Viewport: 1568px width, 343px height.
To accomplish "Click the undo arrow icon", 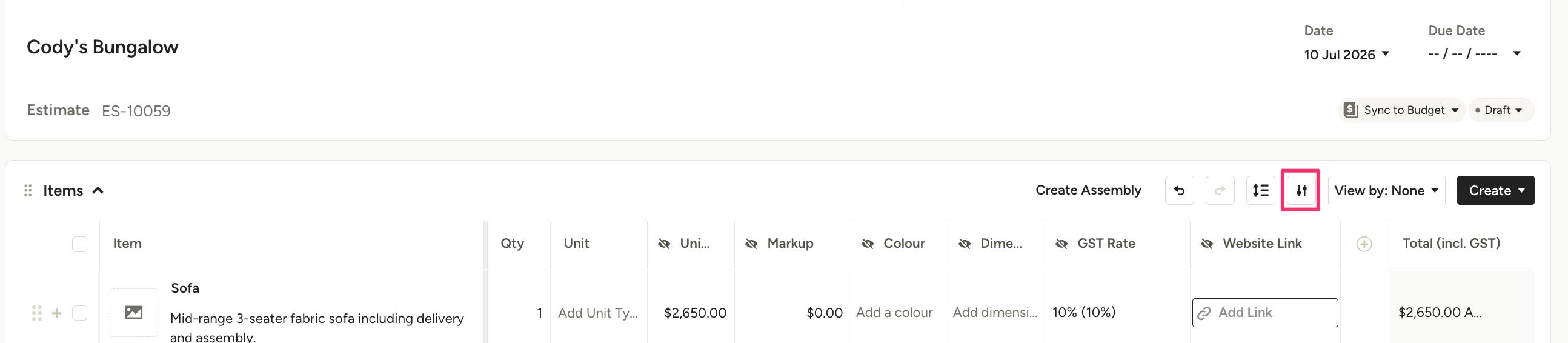I will [x=1179, y=191].
